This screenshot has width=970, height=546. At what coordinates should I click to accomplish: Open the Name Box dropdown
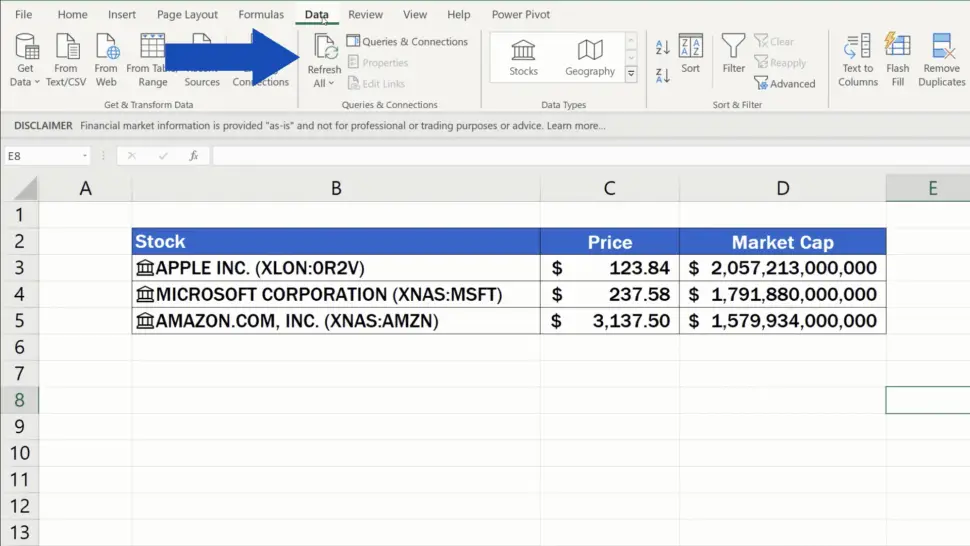tap(85, 156)
